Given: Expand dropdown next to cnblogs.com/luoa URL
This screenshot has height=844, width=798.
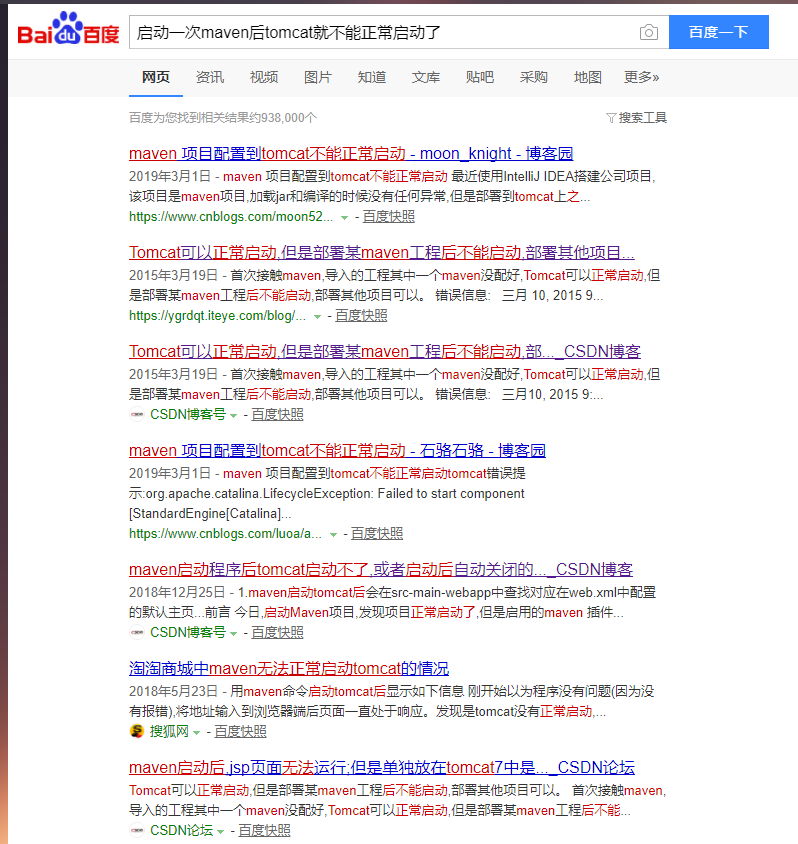Looking at the screenshot, I should pos(333,535).
